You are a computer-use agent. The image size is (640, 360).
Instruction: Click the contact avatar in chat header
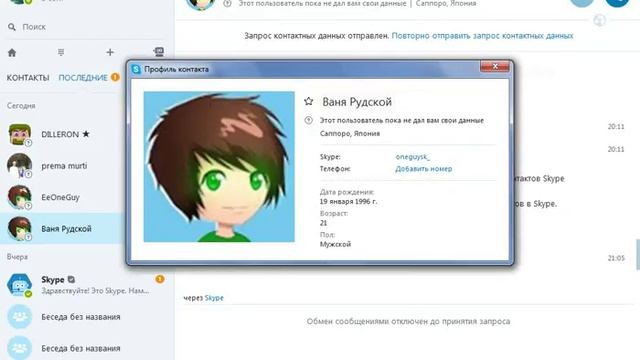[200, 4]
